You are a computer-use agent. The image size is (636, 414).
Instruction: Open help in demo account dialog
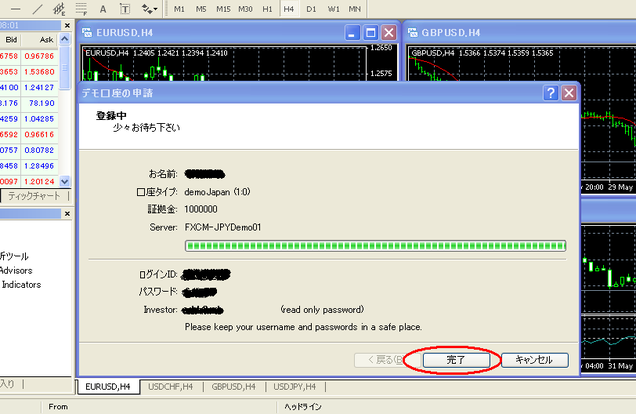[x=550, y=93]
